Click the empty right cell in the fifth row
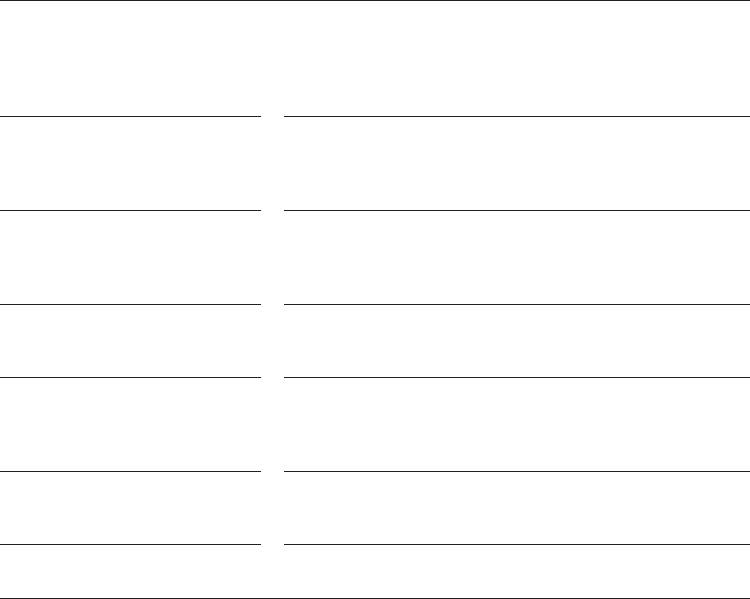750x599 pixels. click(516, 507)
